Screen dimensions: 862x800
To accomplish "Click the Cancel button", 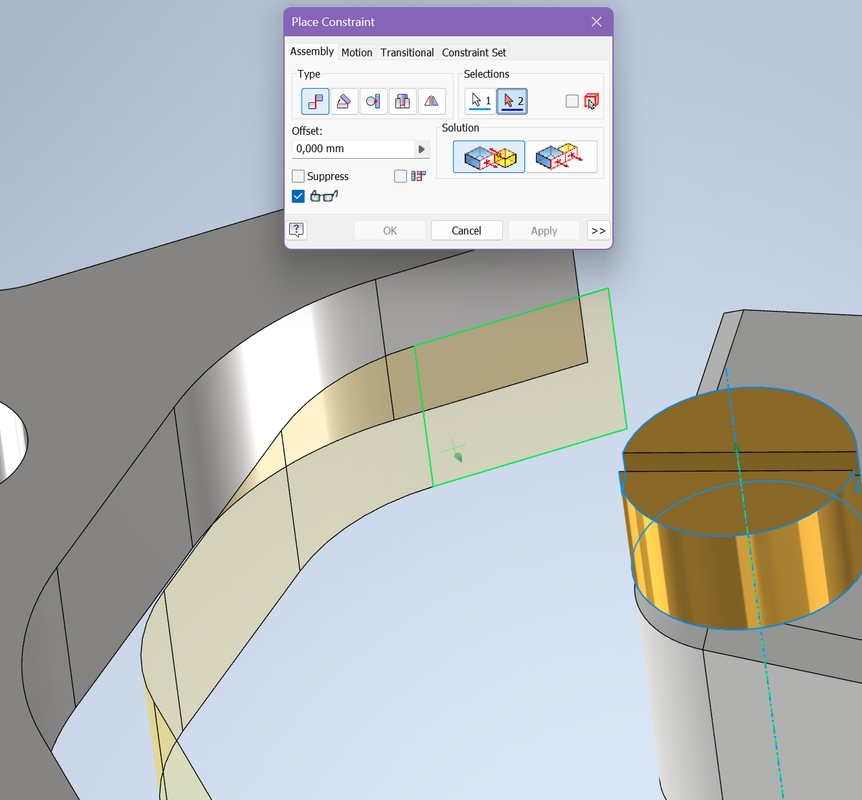I will pyautogui.click(x=467, y=230).
